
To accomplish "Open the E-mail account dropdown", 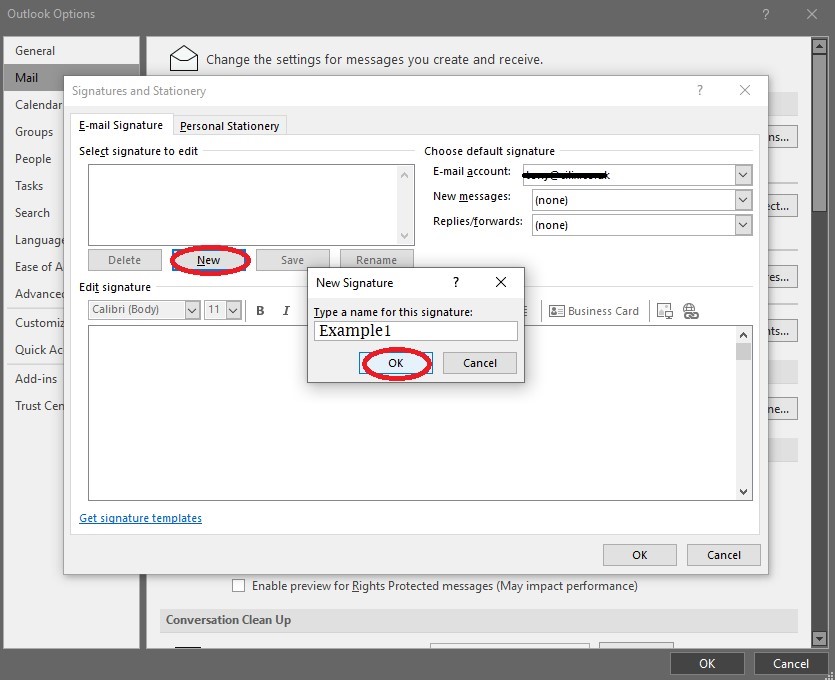I will pyautogui.click(x=743, y=175).
